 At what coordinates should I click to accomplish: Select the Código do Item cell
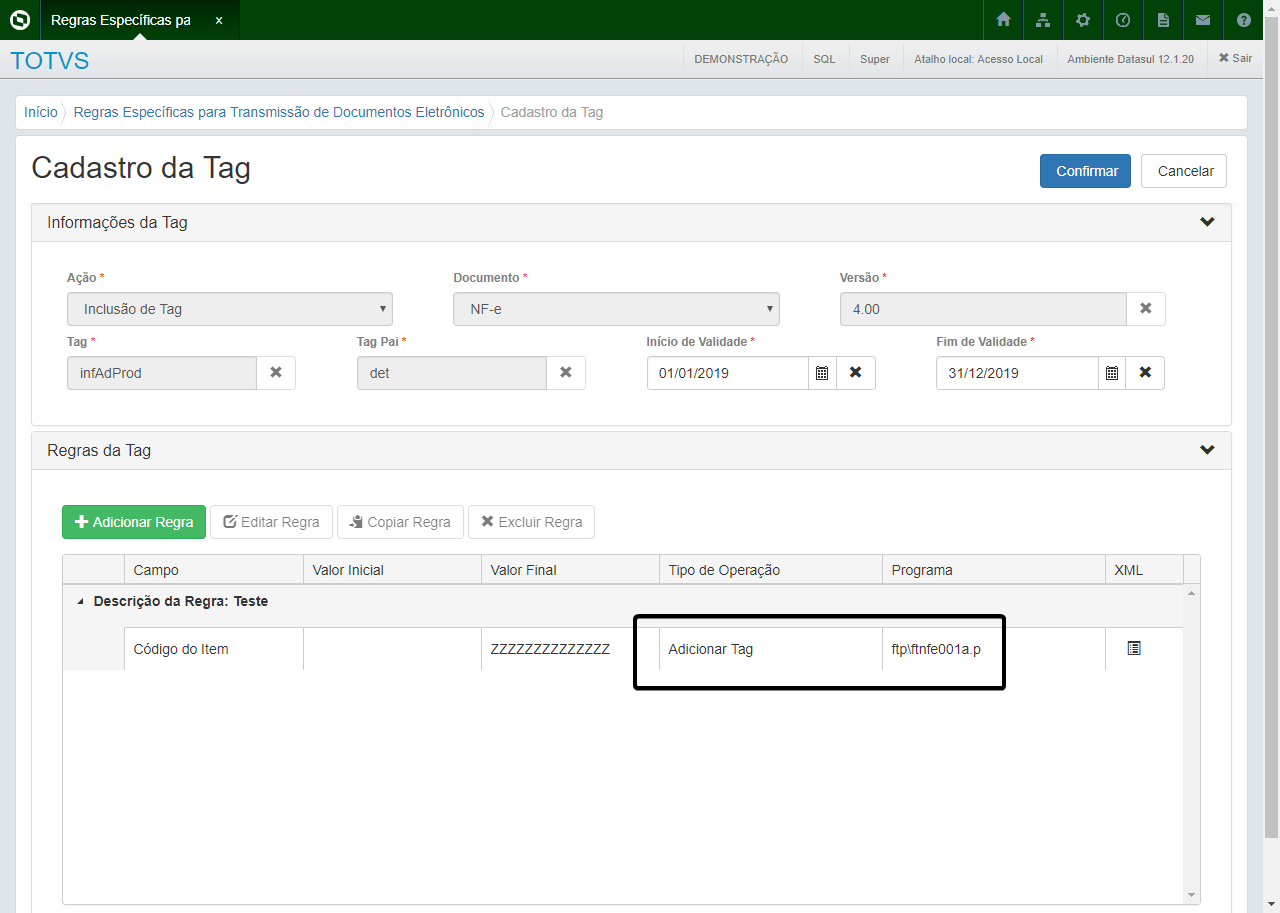click(x=213, y=649)
